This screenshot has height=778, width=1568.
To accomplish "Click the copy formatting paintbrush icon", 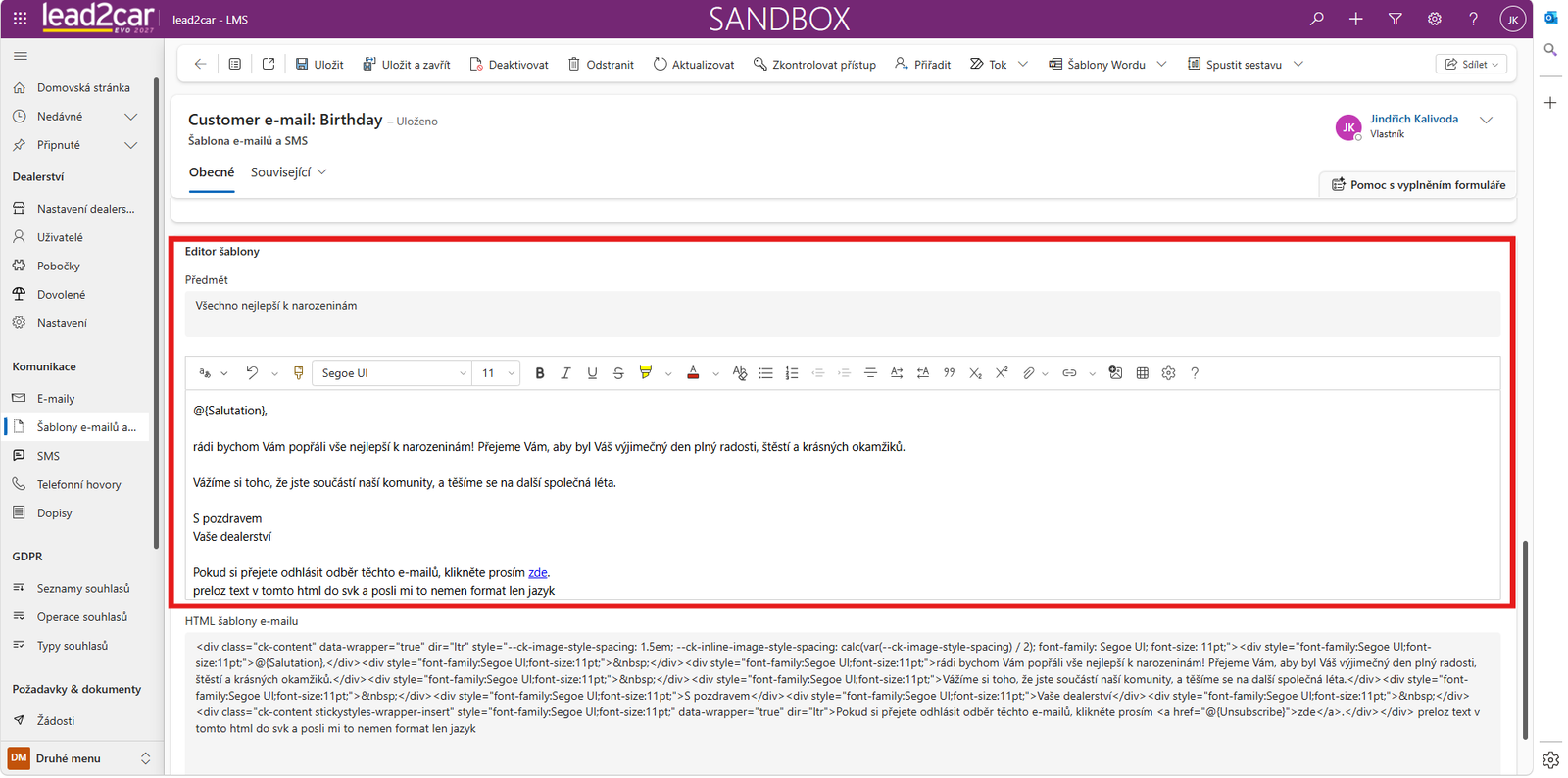I will tap(299, 373).
